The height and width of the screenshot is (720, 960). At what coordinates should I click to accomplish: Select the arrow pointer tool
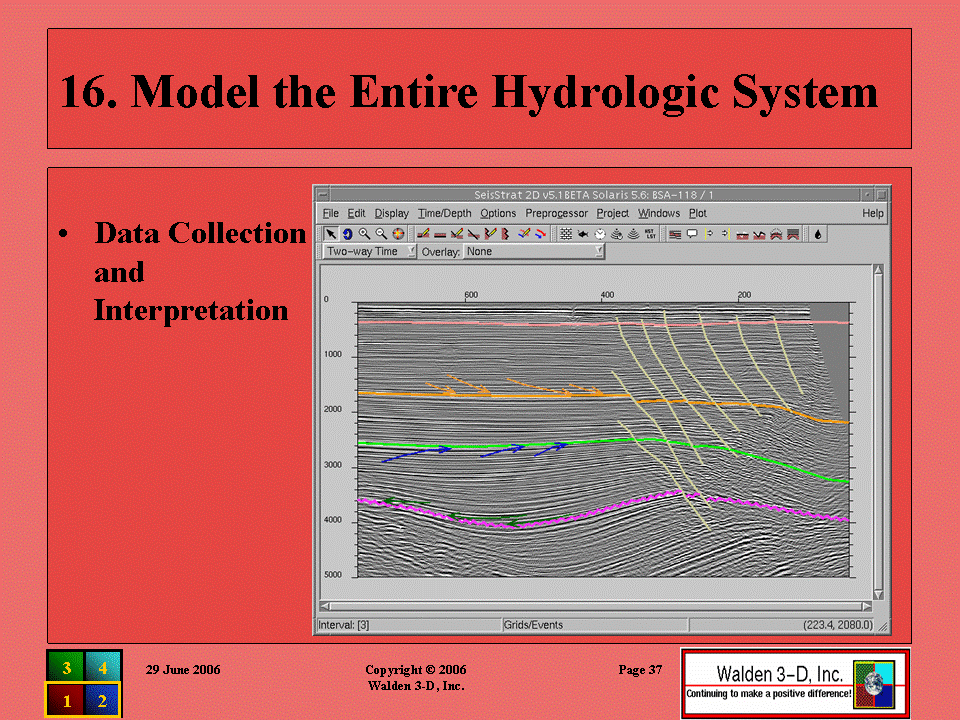331,234
